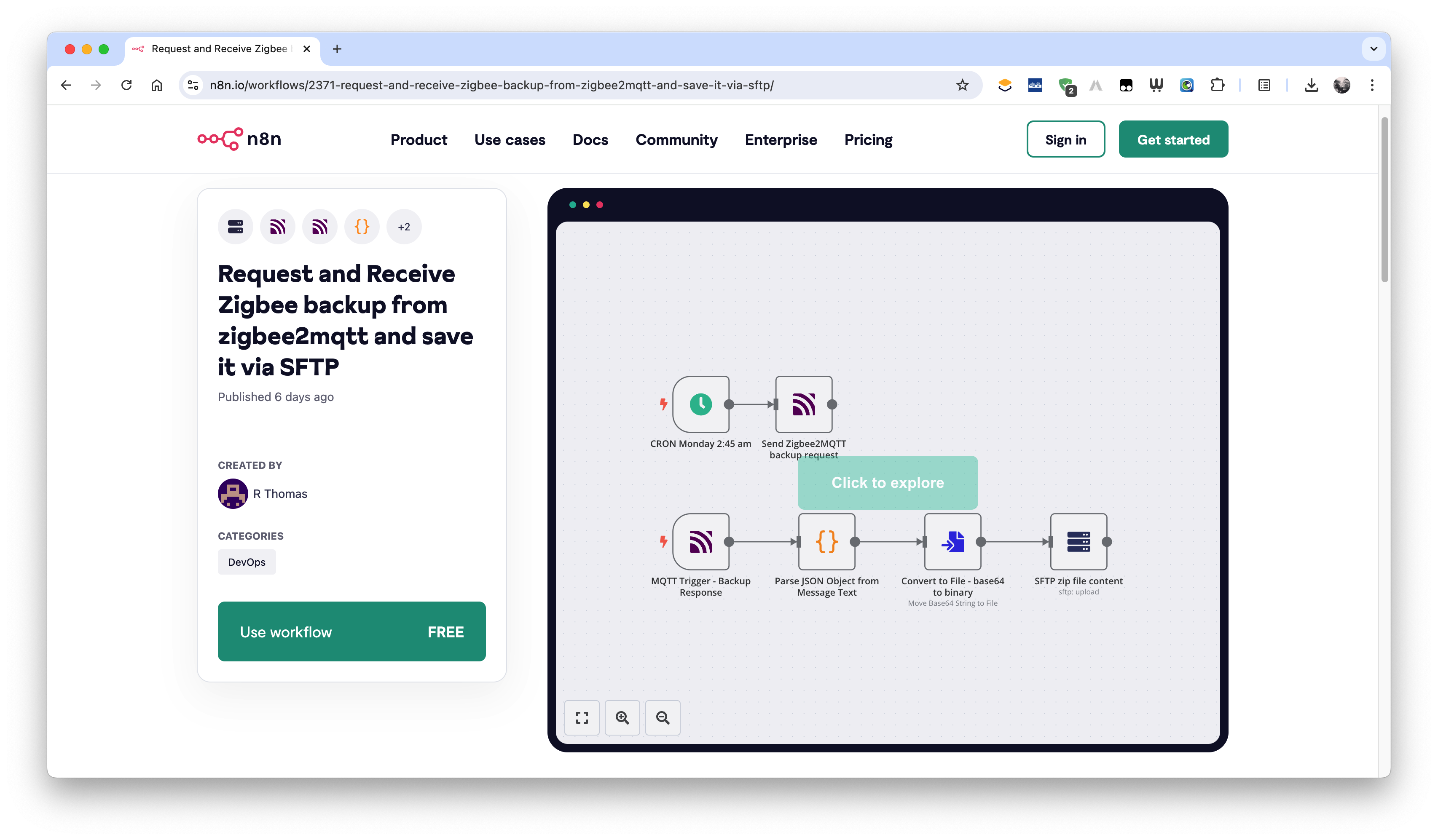Open the browser home page

pyautogui.click(x=157, y=85)
